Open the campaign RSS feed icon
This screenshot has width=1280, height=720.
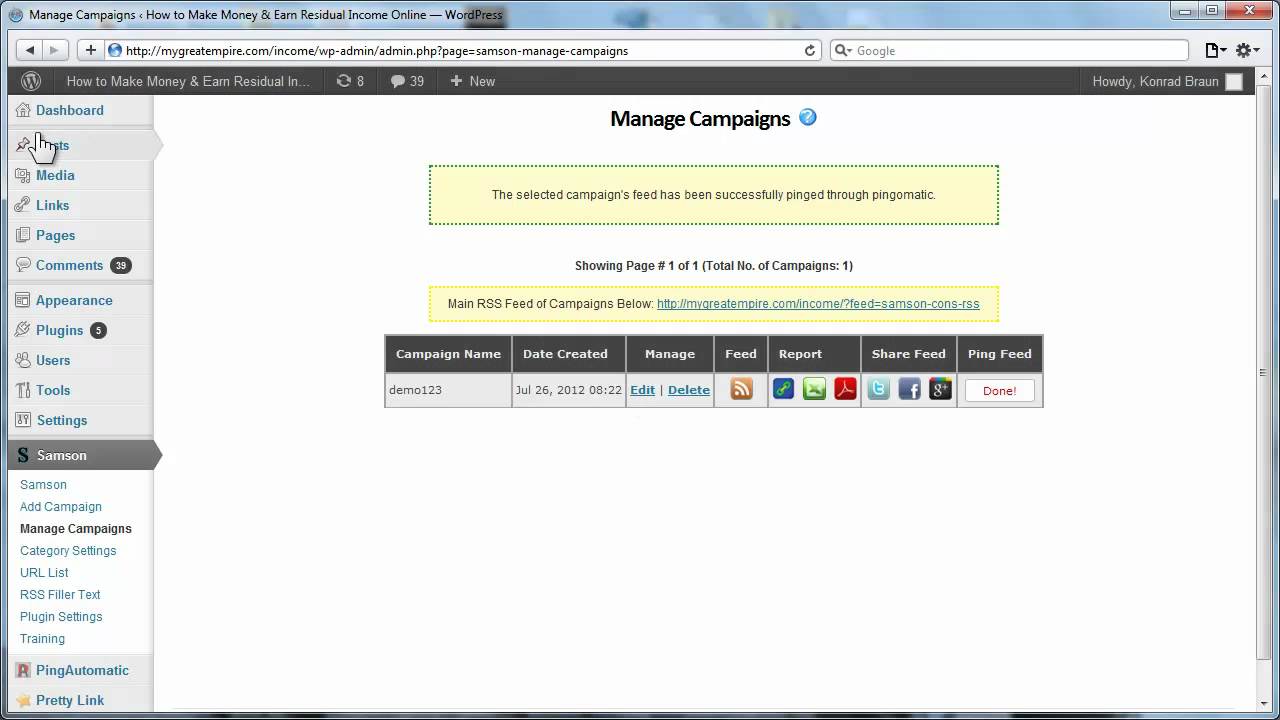[741, 390]
